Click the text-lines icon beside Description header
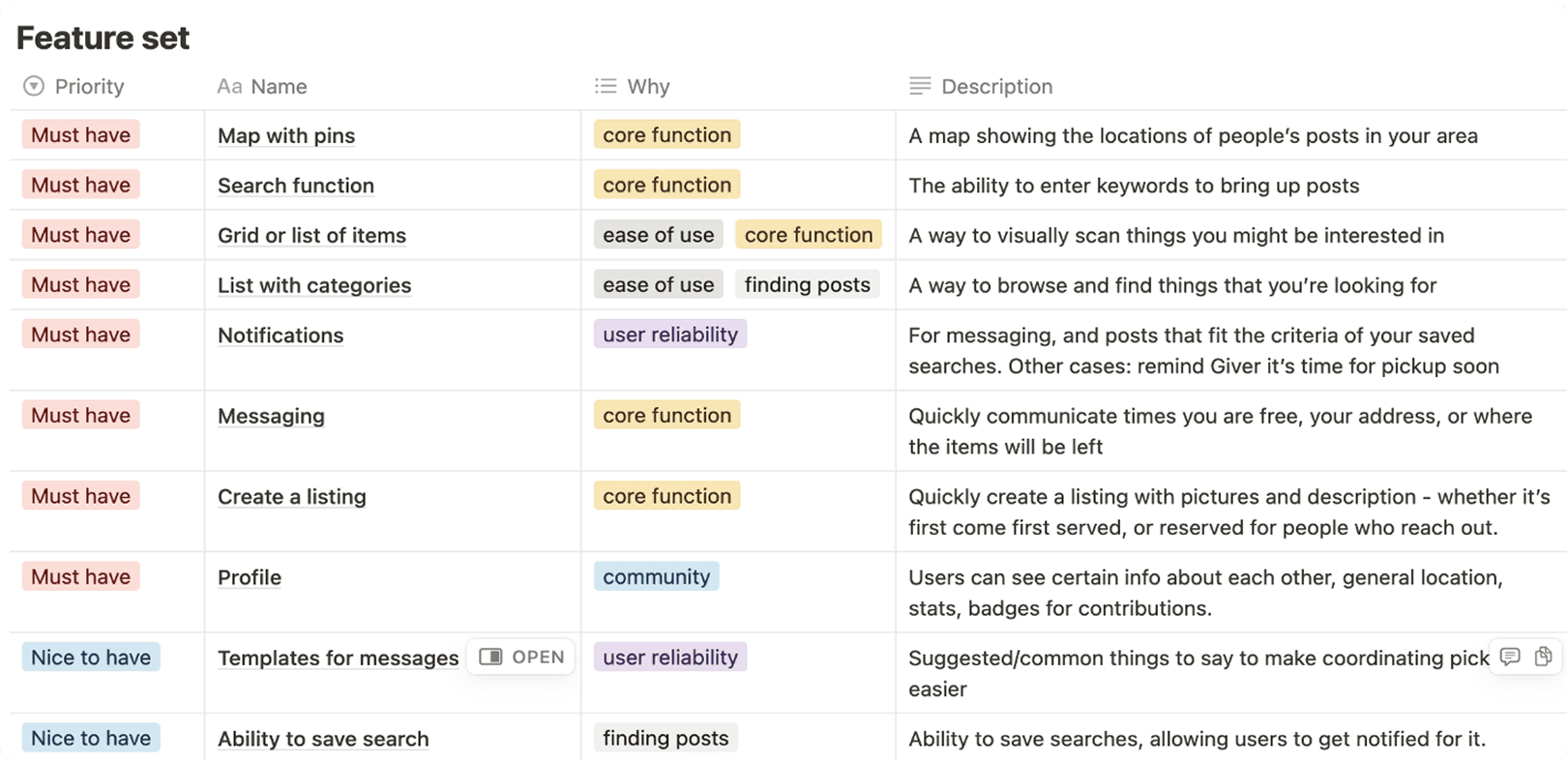 pyautogui.click(x=920, y=86)
